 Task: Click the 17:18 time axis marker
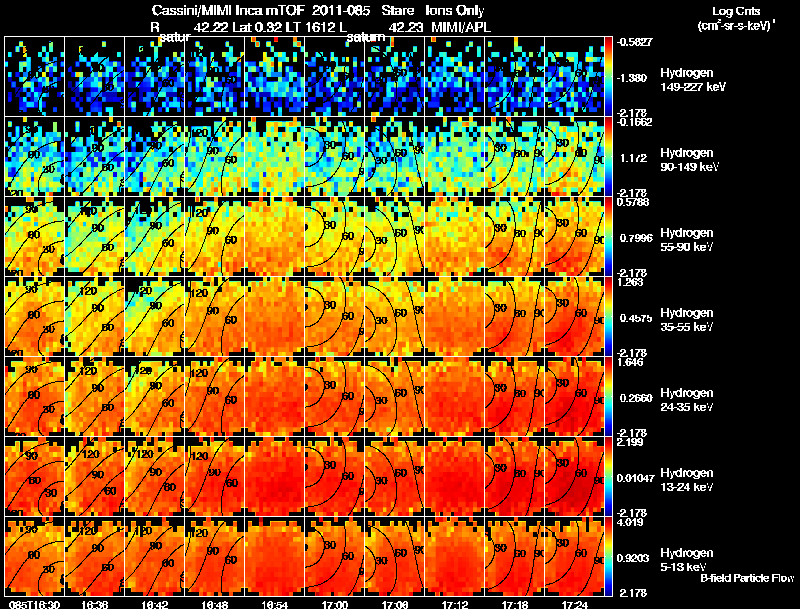point(515,604)
